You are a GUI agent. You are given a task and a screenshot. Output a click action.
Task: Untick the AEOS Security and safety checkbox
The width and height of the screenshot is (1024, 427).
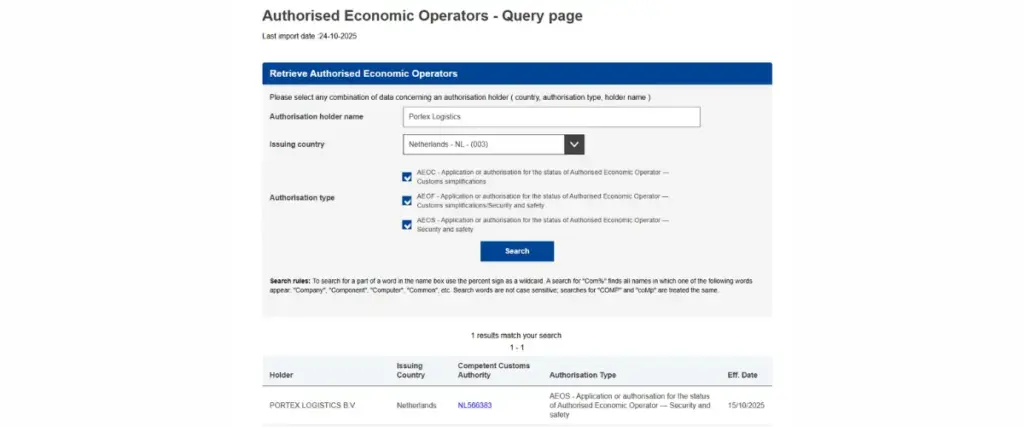click(407, 225)
